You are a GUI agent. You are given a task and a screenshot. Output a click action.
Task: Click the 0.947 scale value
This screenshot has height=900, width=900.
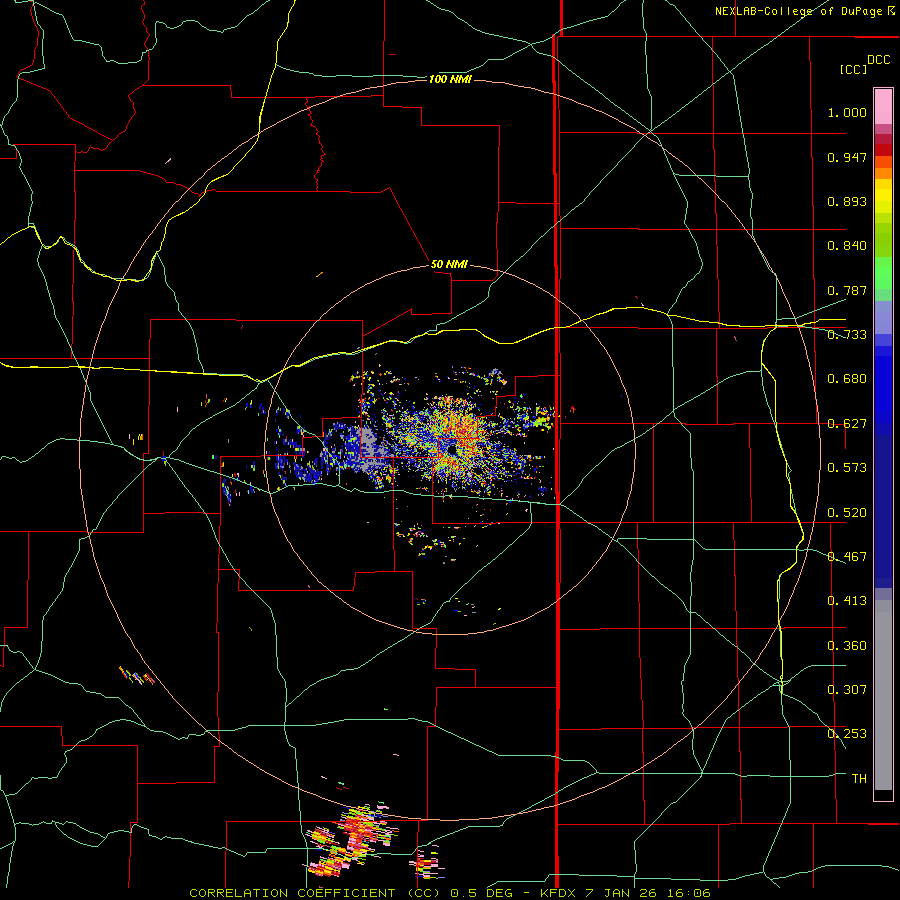click(x=847, y=157)
